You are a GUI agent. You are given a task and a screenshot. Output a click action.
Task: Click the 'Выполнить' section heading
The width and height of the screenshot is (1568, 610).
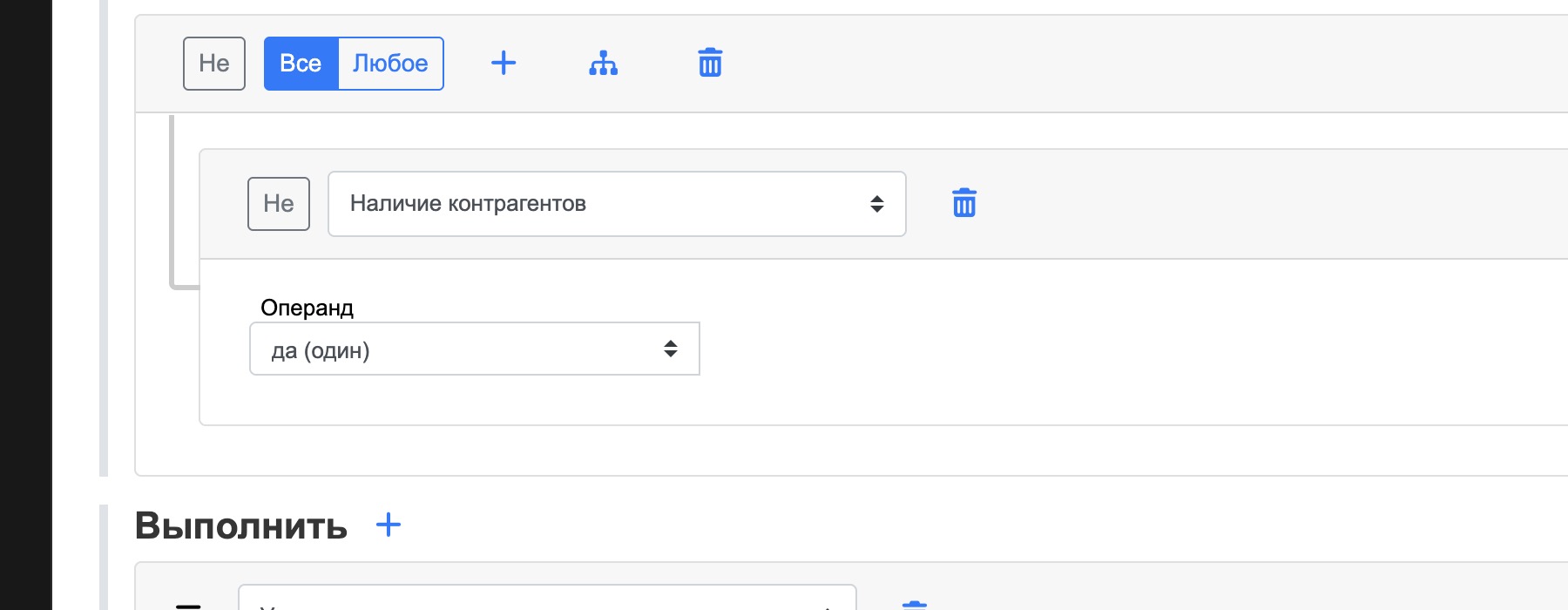click(x=241, y=525)
